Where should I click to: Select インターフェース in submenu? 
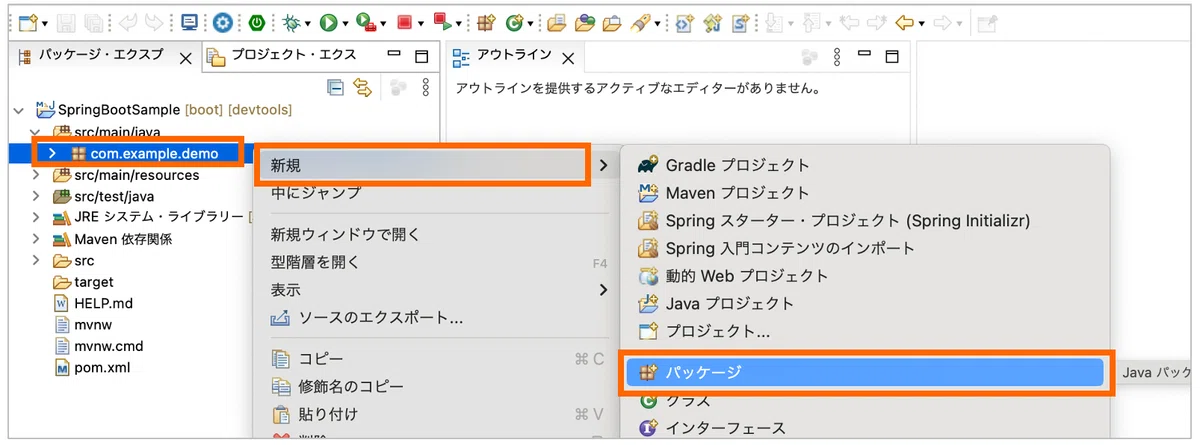click(x=865, y=429)
